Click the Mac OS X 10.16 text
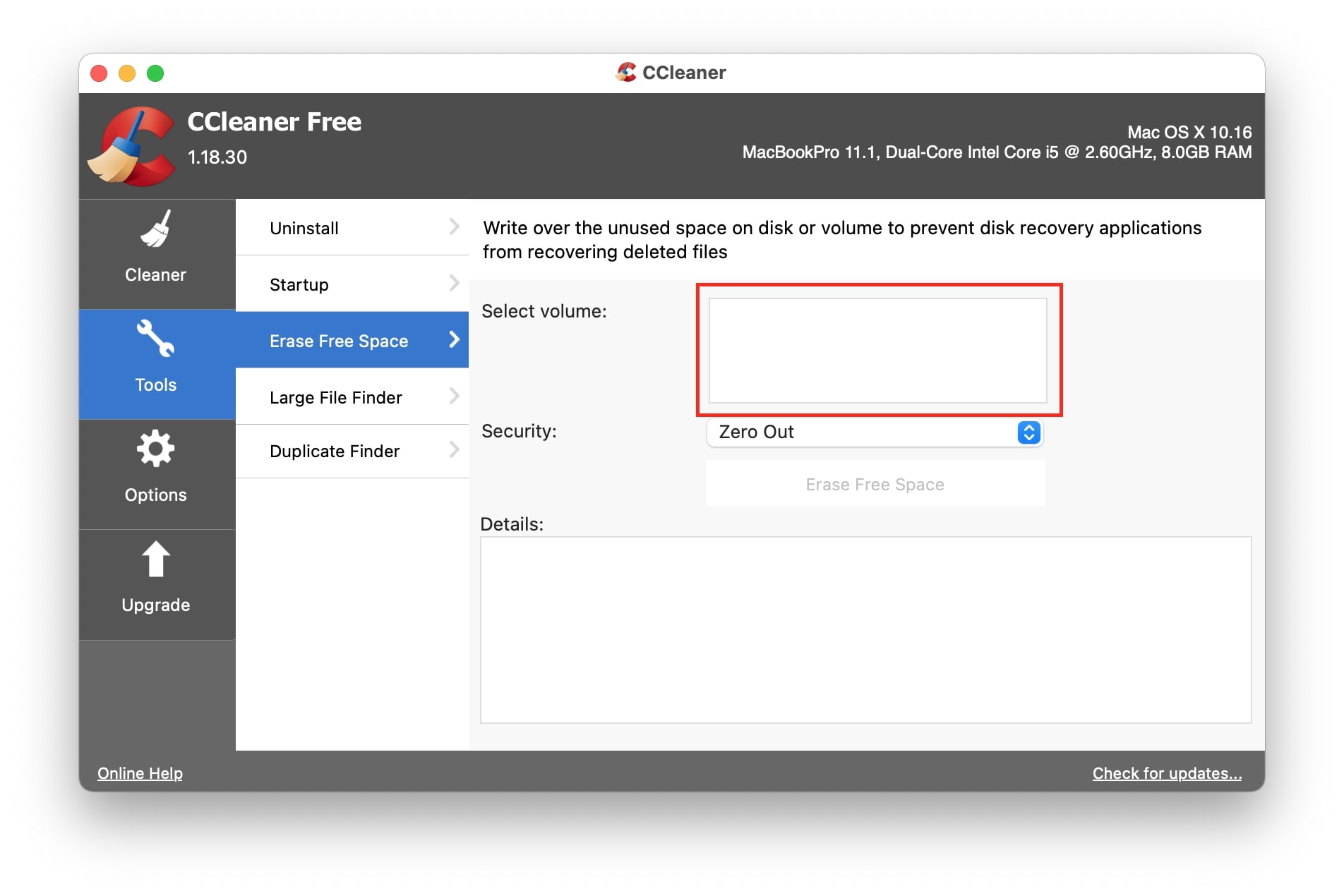Image resolution: width=1344 pixels, height=896 pixels. (1189, 132)
